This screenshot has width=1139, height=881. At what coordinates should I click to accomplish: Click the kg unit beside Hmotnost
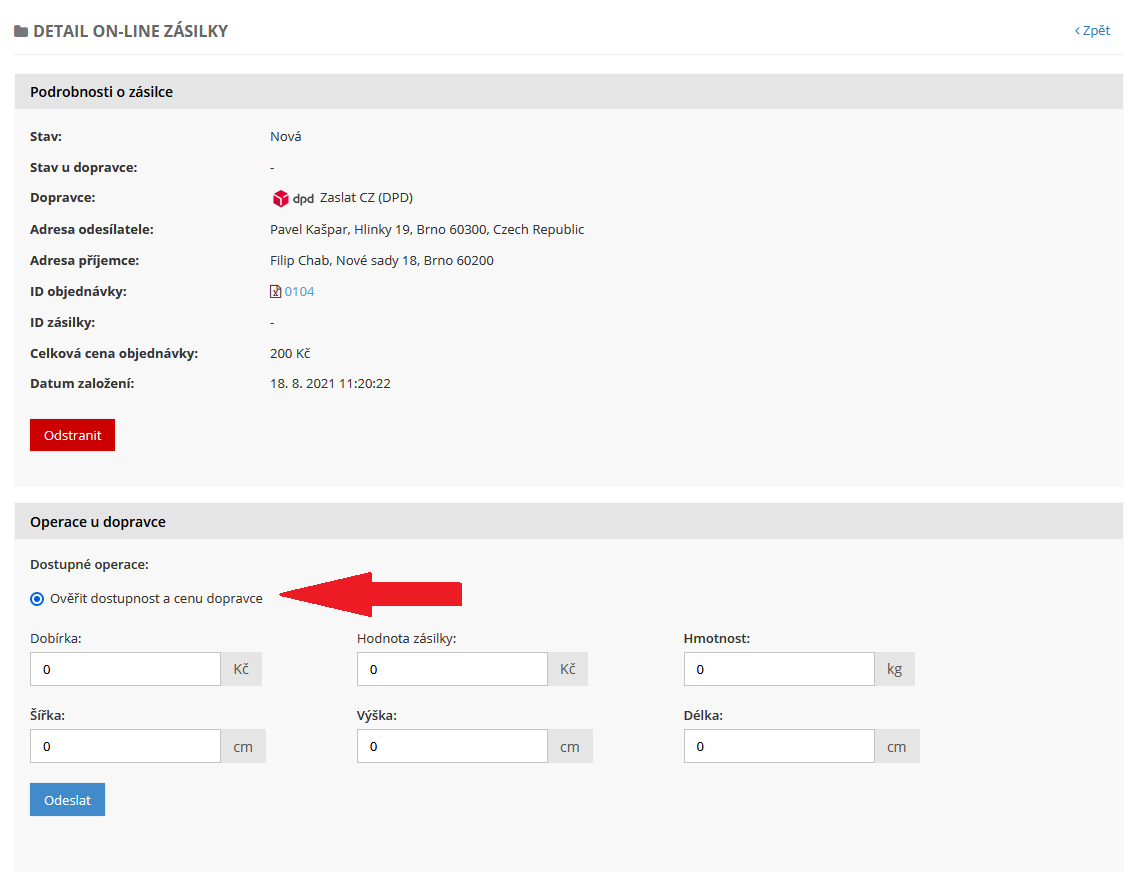click(x=894, y=669)
